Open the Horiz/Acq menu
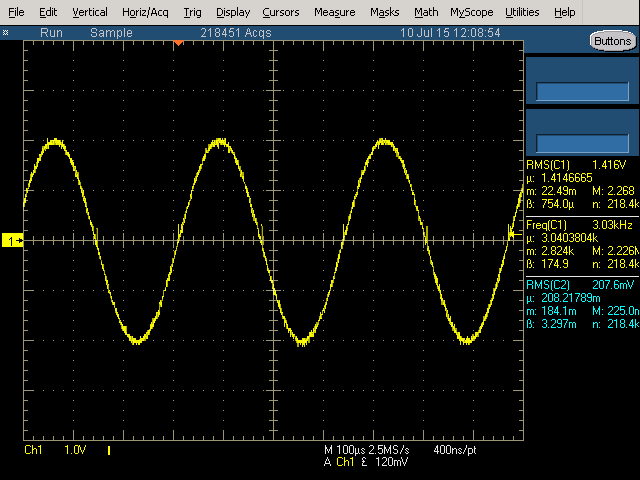640x480 pixels. (147, 12)
